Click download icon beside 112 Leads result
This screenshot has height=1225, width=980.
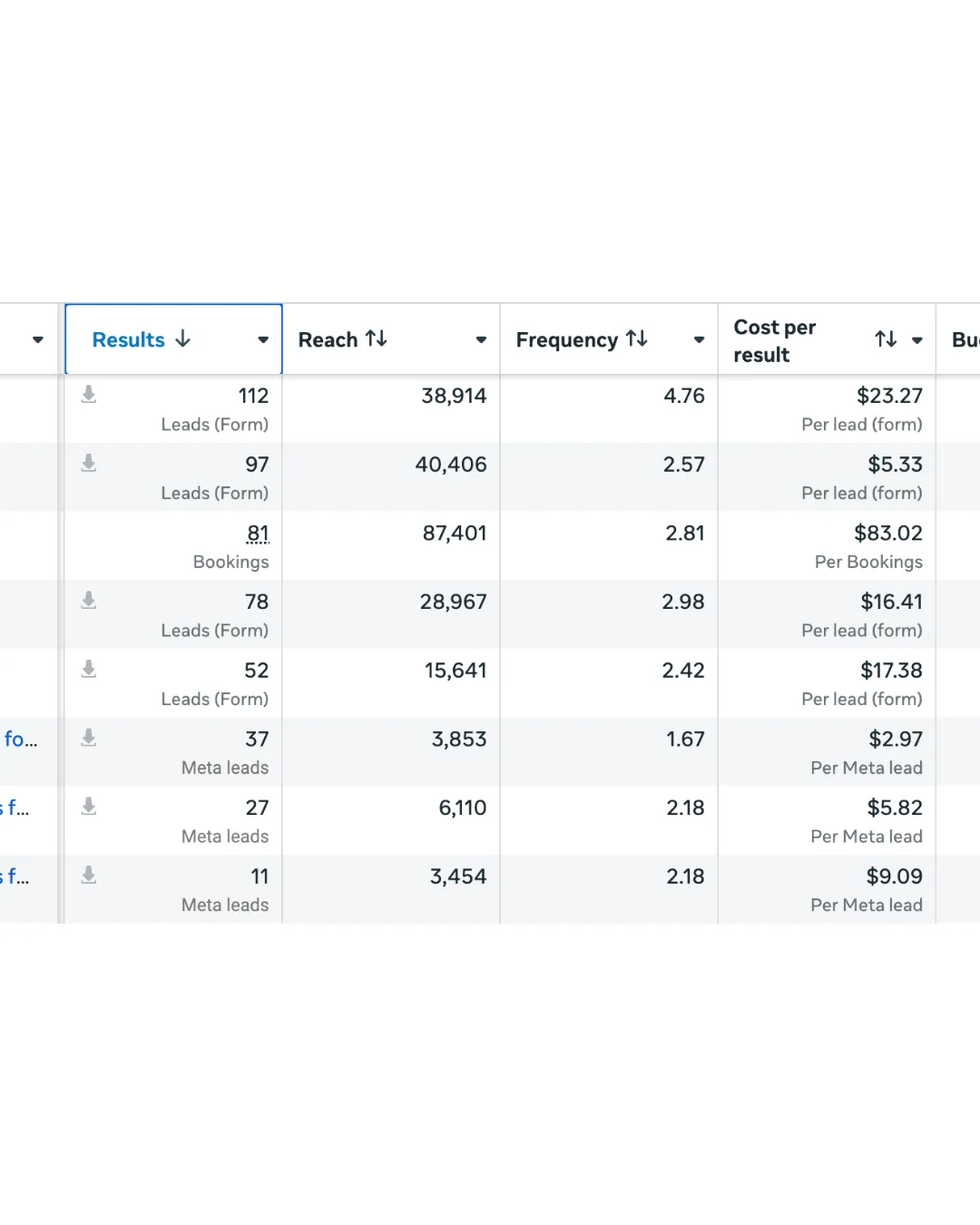tap(89, 394)
